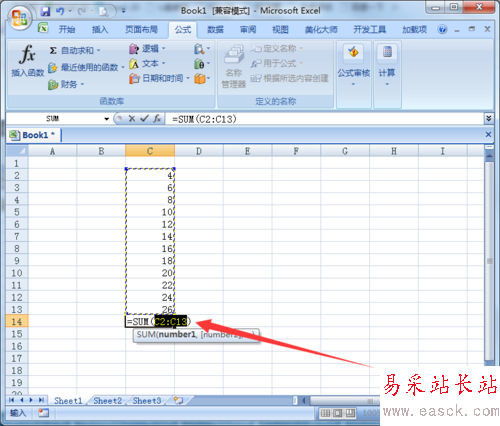The width and height of the screenshot is (500, 426).
Task: Expand the formula bar
Action: 488,119
